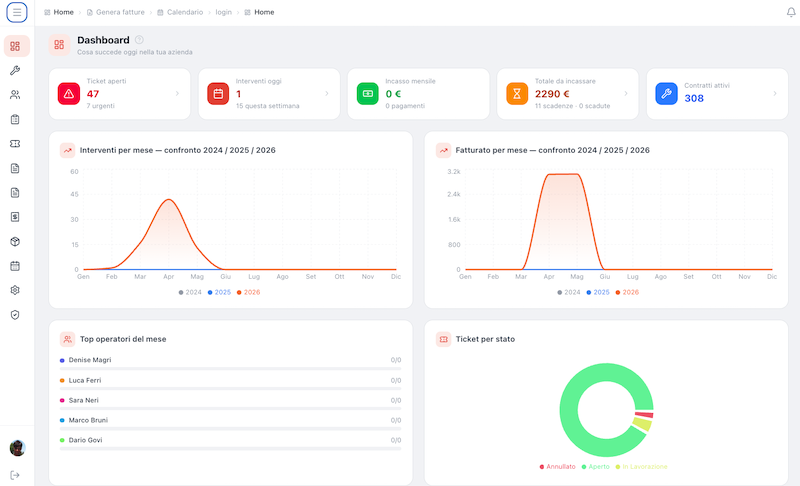This screenshot has width=800, height=486.
Task: Click the red Annullato donut segment
Action: pos(644,415)
